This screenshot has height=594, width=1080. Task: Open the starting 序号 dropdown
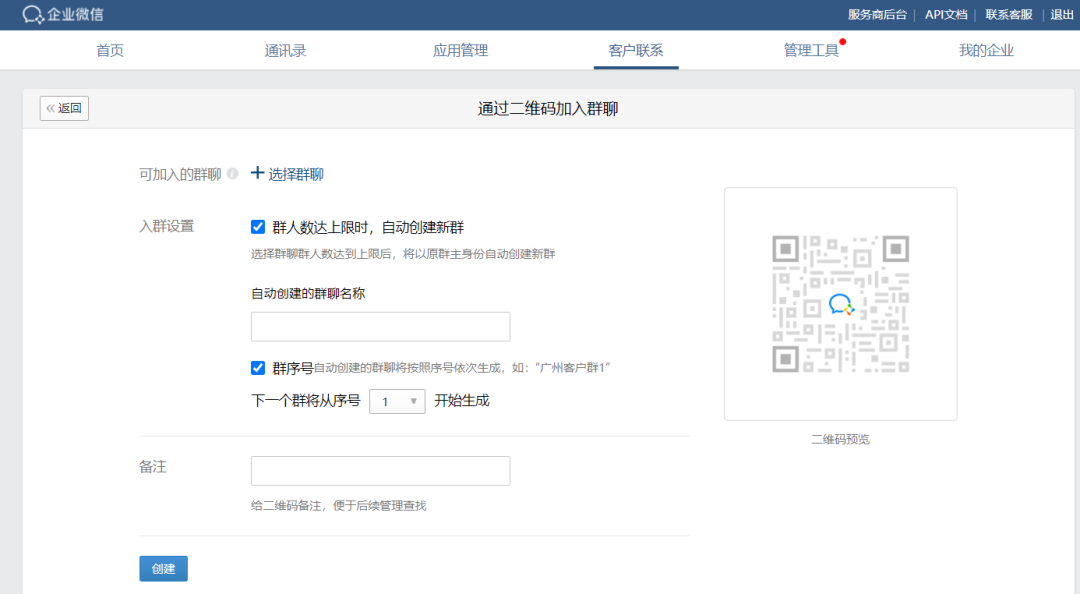[397, 401]
